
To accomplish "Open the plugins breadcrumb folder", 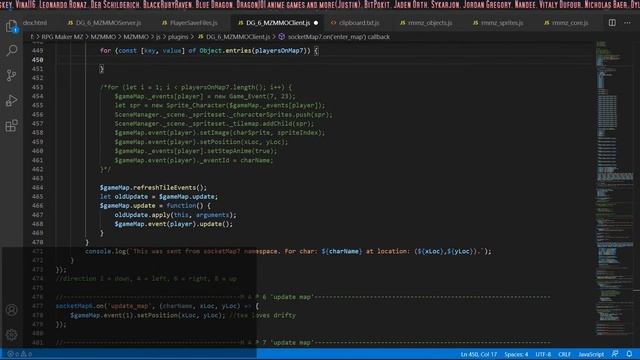I will click(178, 37).
